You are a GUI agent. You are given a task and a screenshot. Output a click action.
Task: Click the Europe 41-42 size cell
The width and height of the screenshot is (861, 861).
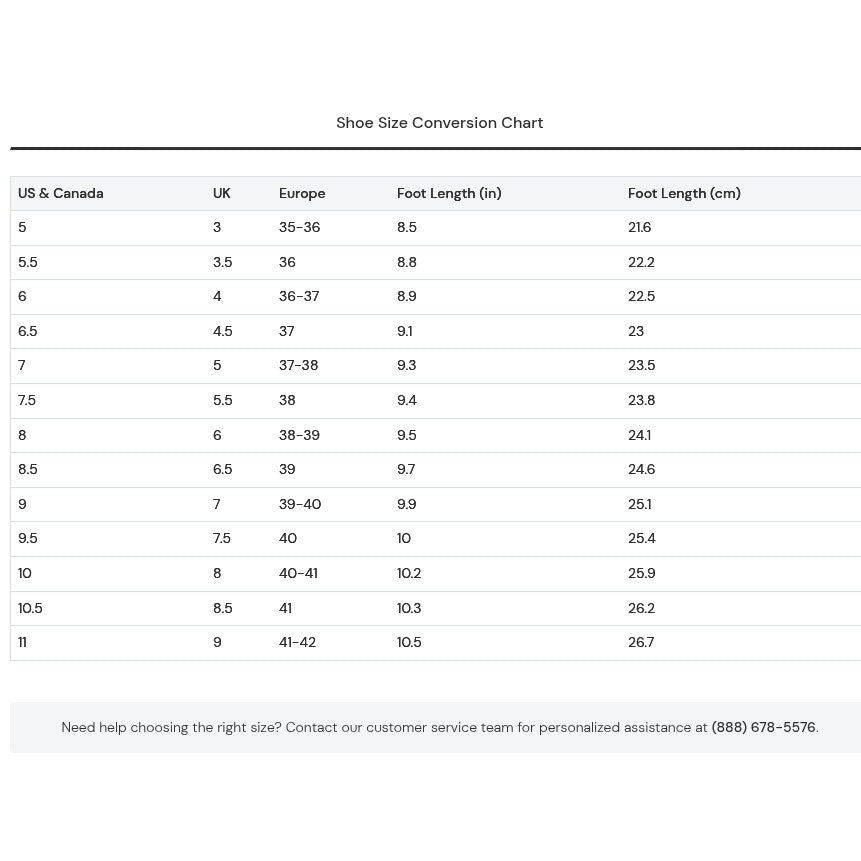click(x=297, y=642)
